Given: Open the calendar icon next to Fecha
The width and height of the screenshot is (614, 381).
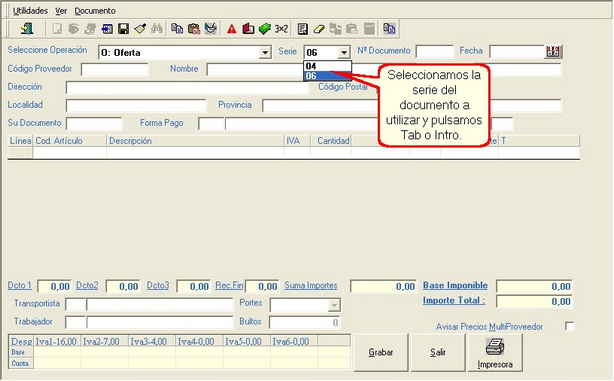Looking at the screenshot, I should [x=553, y=51].
